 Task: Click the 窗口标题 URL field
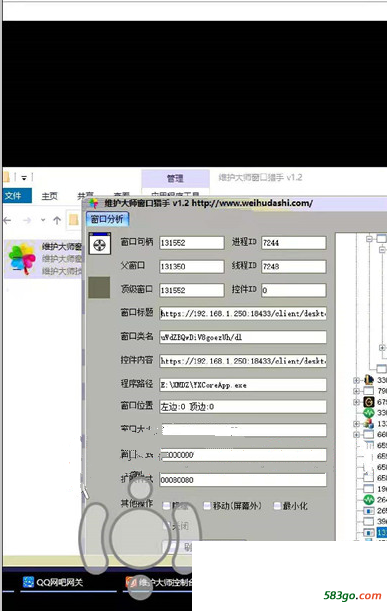tap(243, 314)
